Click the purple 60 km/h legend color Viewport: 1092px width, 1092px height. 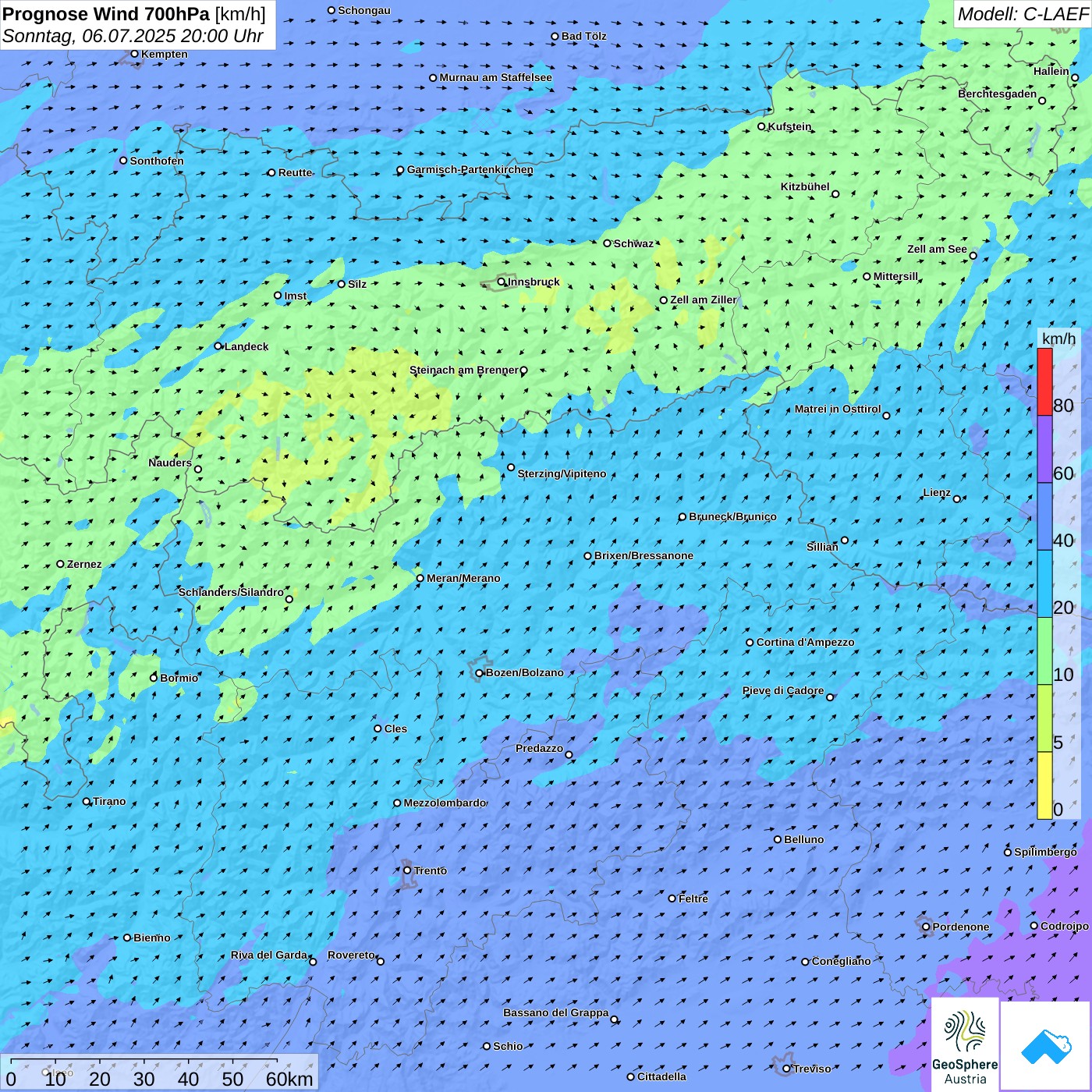tap(1044, 449)
